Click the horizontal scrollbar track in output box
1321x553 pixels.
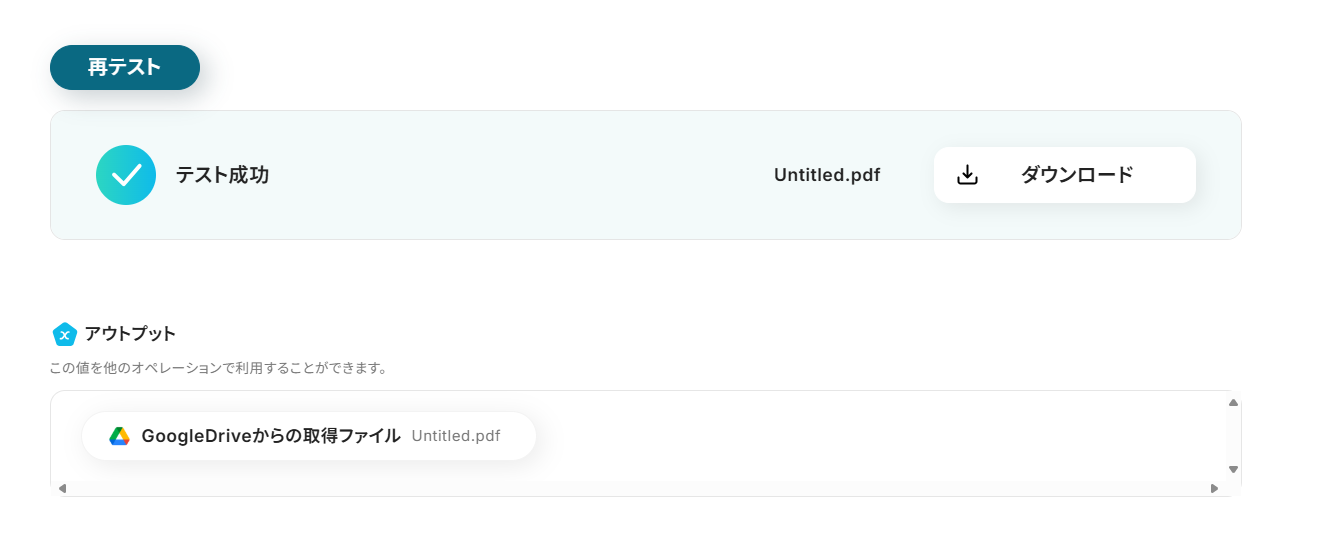[640, 488]
